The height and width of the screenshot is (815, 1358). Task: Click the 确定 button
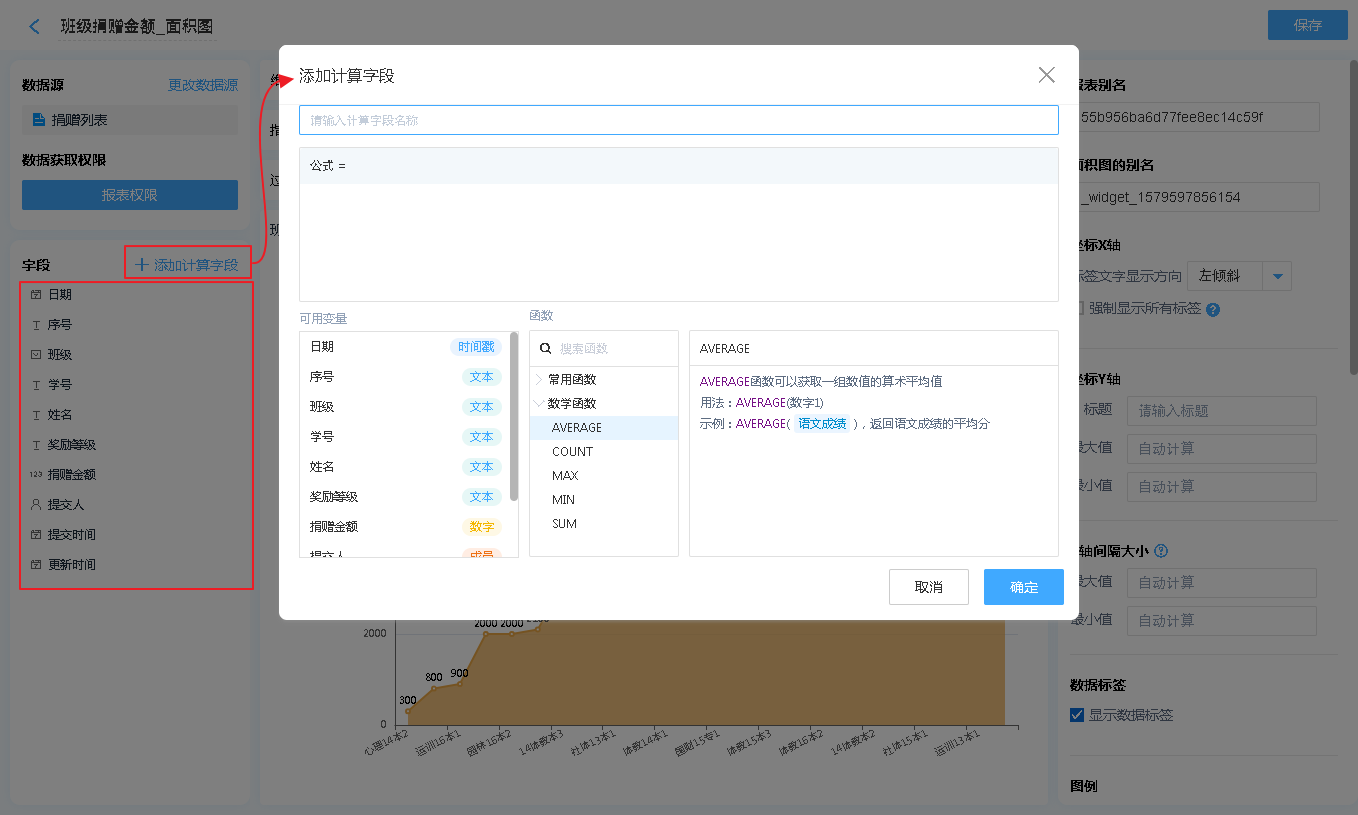1023,587
